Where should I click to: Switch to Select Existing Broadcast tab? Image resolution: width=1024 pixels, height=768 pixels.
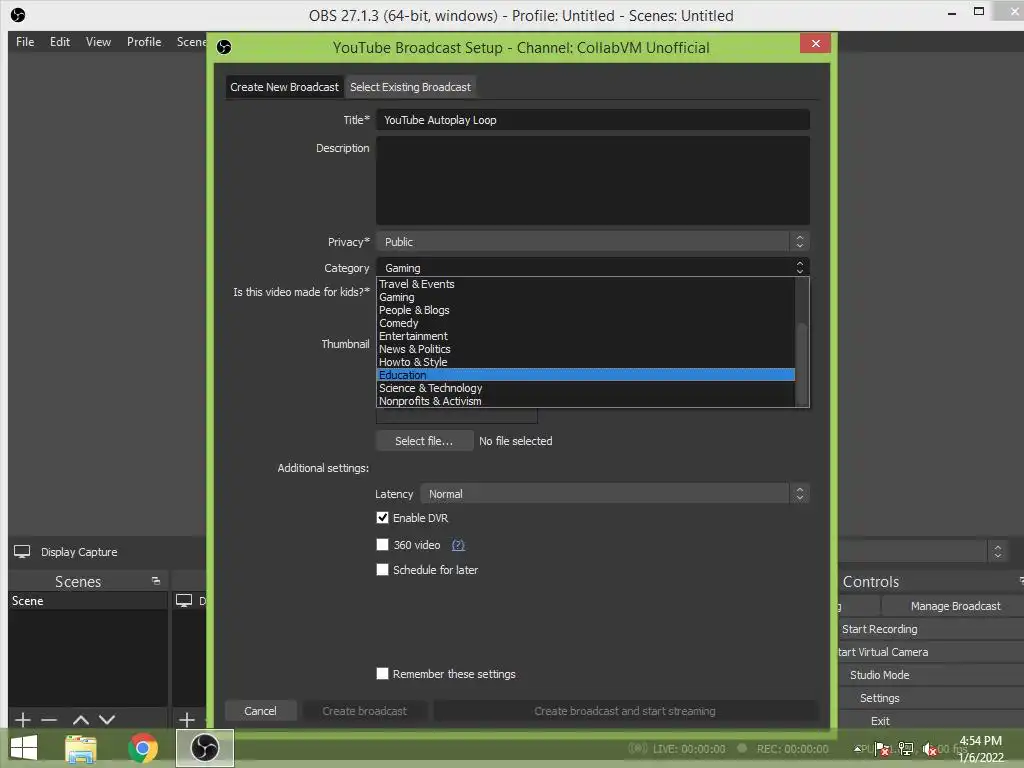pos(410,87)
